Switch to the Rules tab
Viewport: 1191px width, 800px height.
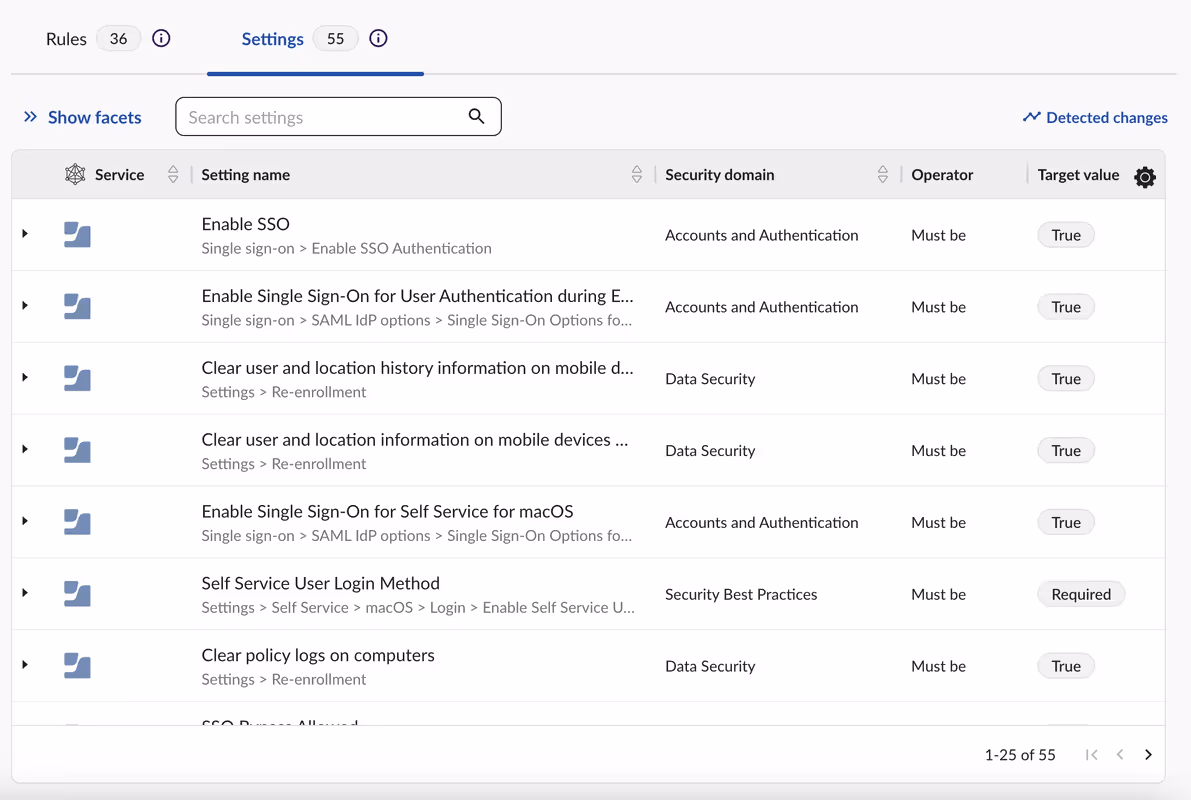67,39
